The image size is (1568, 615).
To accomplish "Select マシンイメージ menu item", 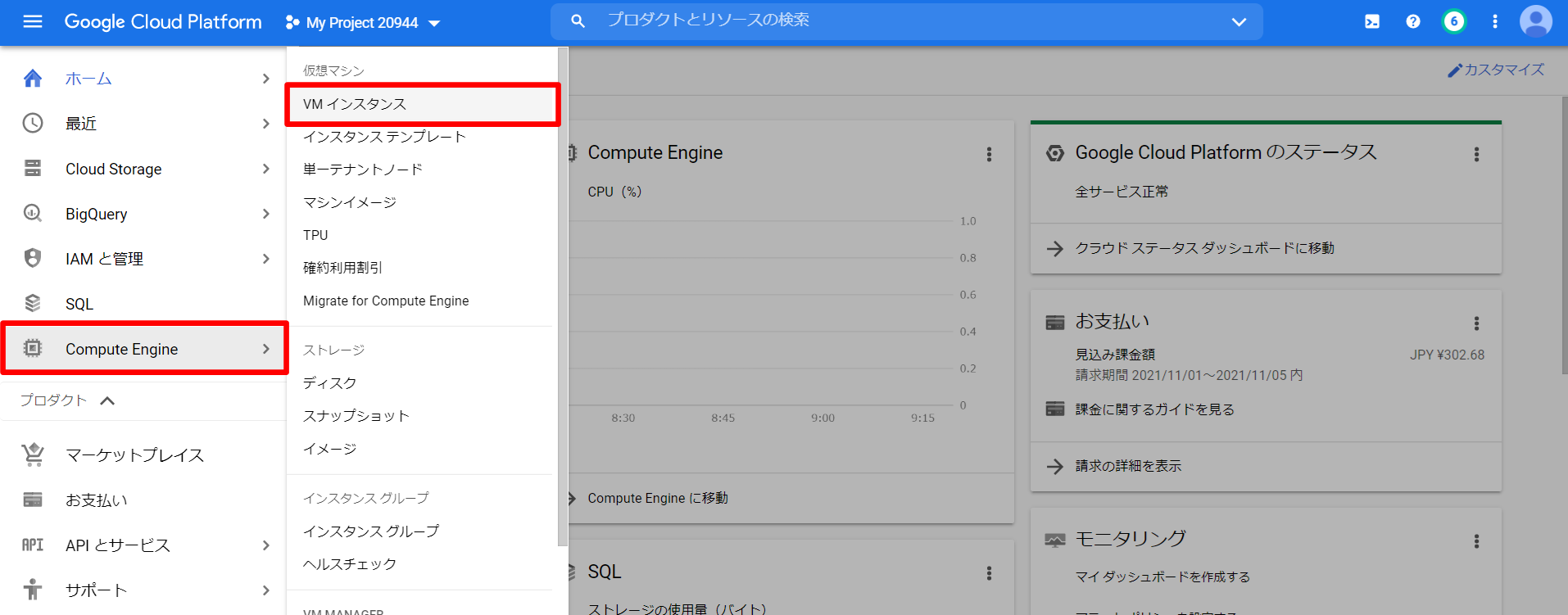I will click(x=422, y=202).
